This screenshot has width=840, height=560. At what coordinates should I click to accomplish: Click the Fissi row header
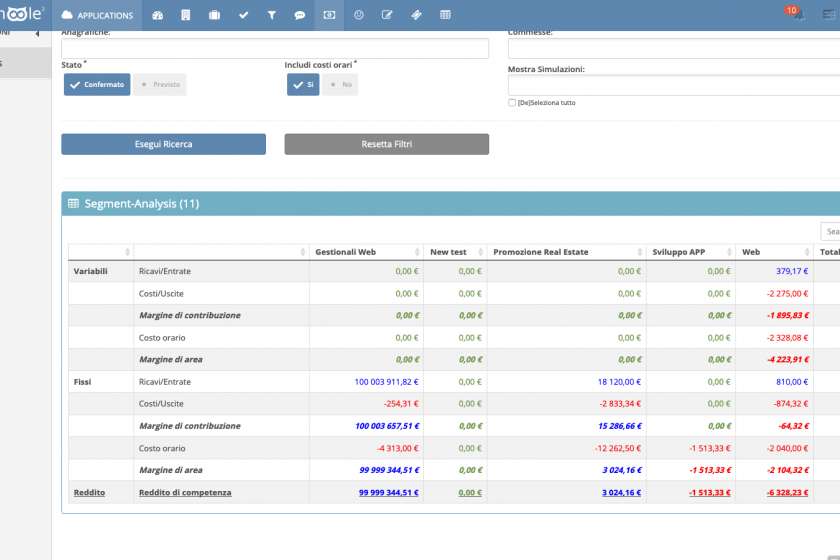tap(82, 382)
